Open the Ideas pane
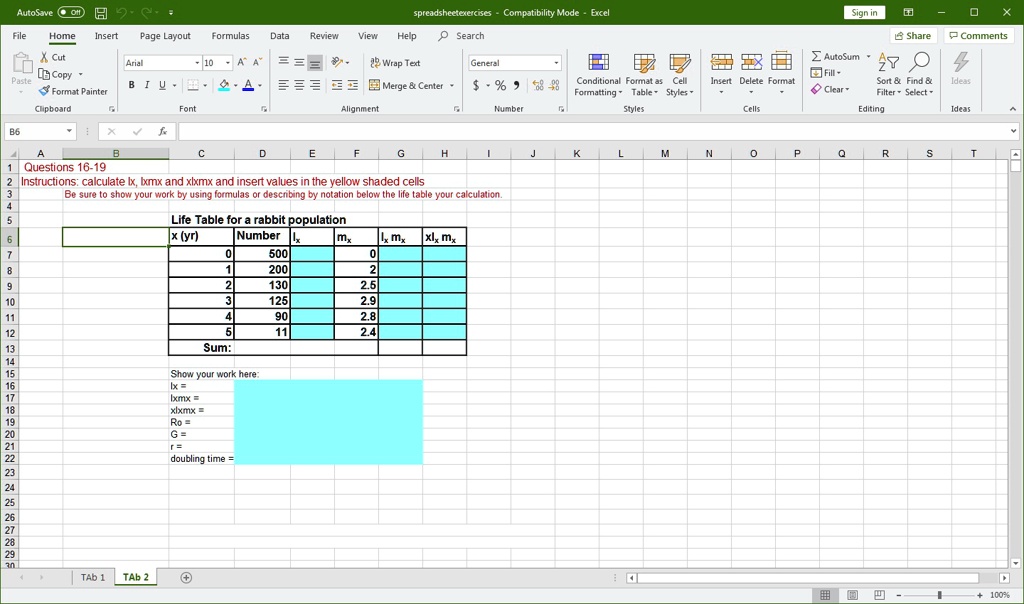The image size is (1024, 604). point(960,70)
